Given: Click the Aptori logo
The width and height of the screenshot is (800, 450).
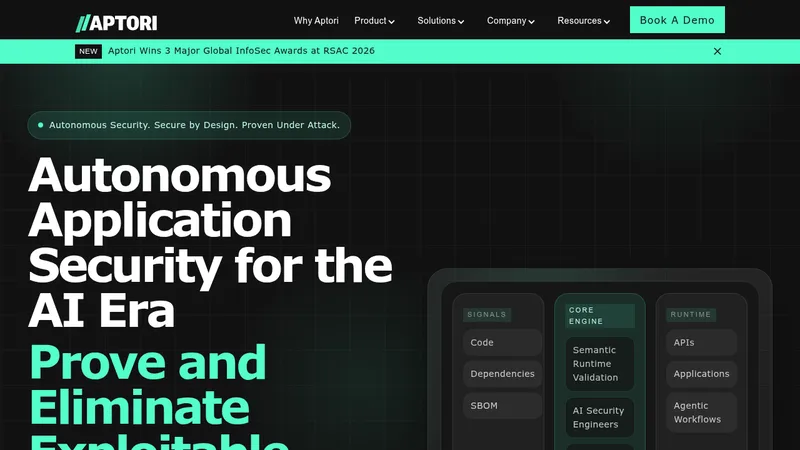Looking at the screenshot, I should pyautogui.click(x=116, y=23).
